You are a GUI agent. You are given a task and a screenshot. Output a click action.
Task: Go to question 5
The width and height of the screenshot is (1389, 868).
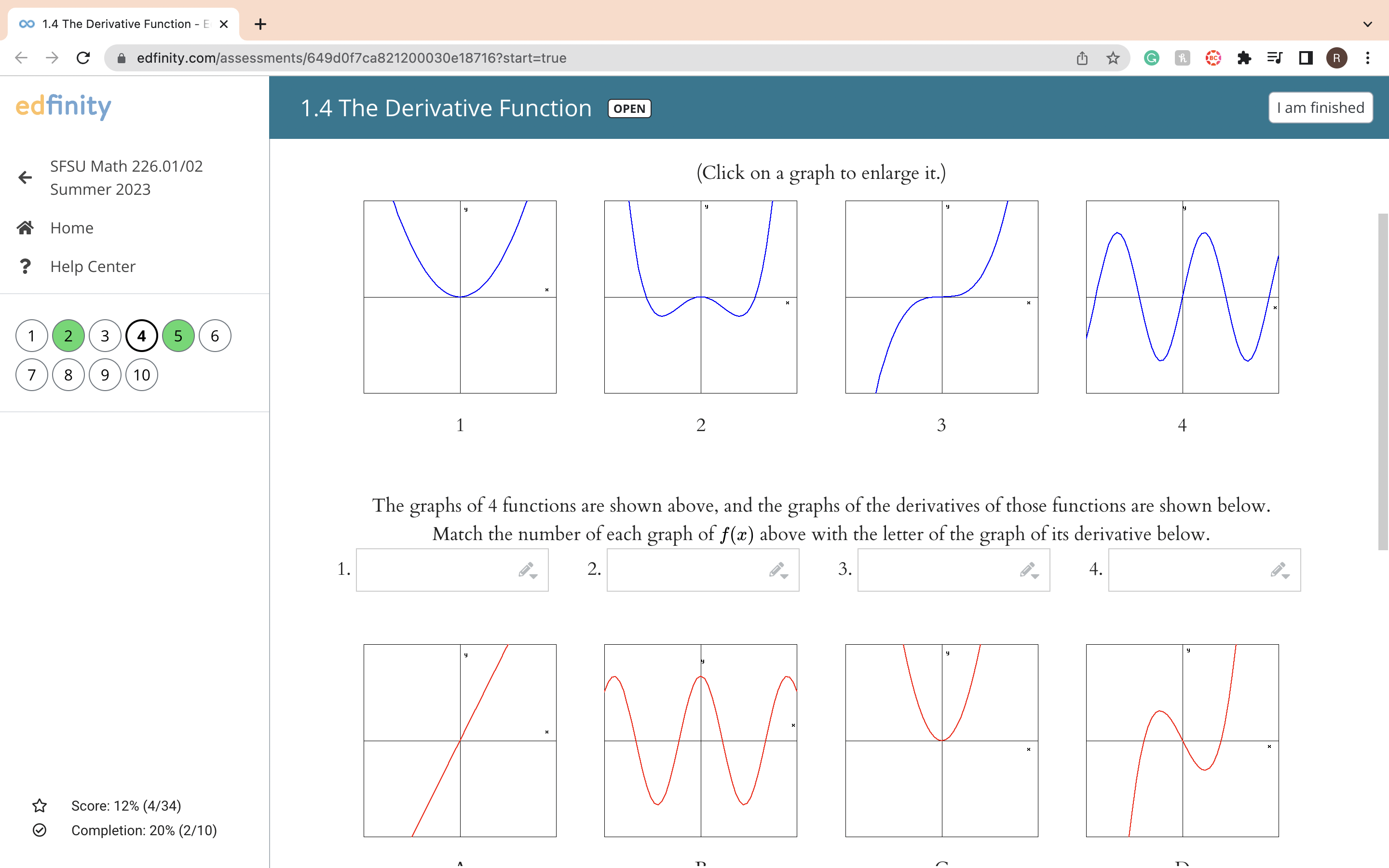(178, 336)
